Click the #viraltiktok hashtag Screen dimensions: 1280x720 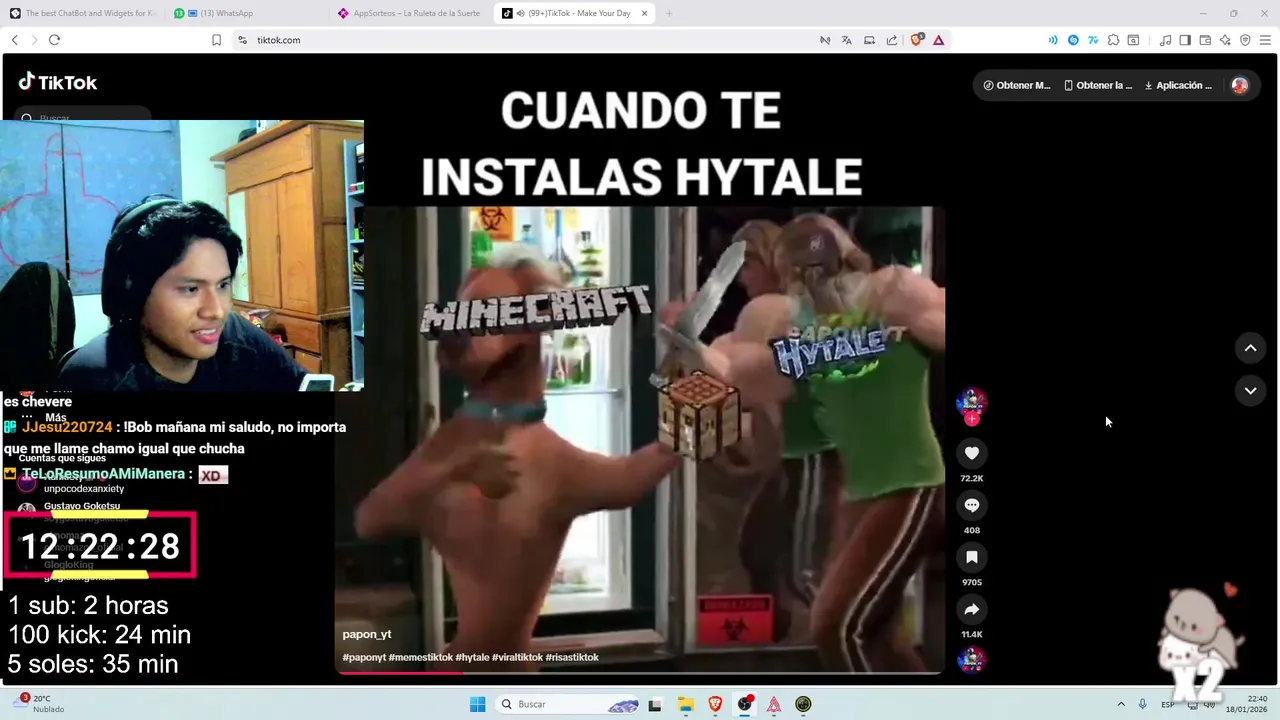coord(517,657)
